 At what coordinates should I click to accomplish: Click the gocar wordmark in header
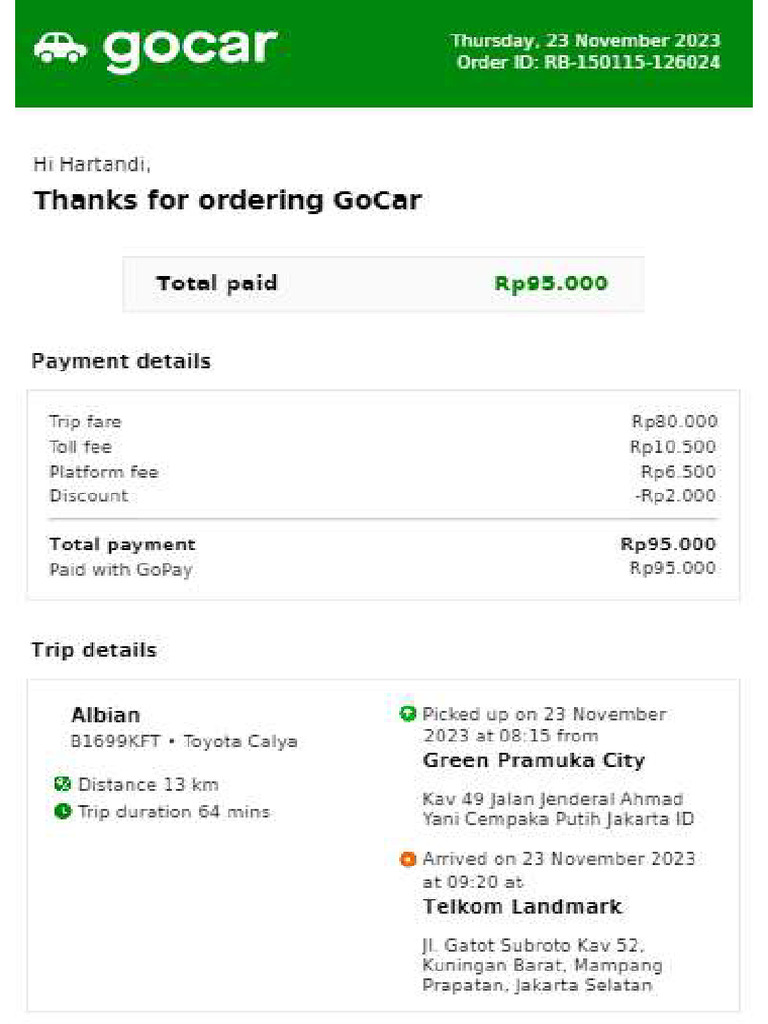(190, 47)
